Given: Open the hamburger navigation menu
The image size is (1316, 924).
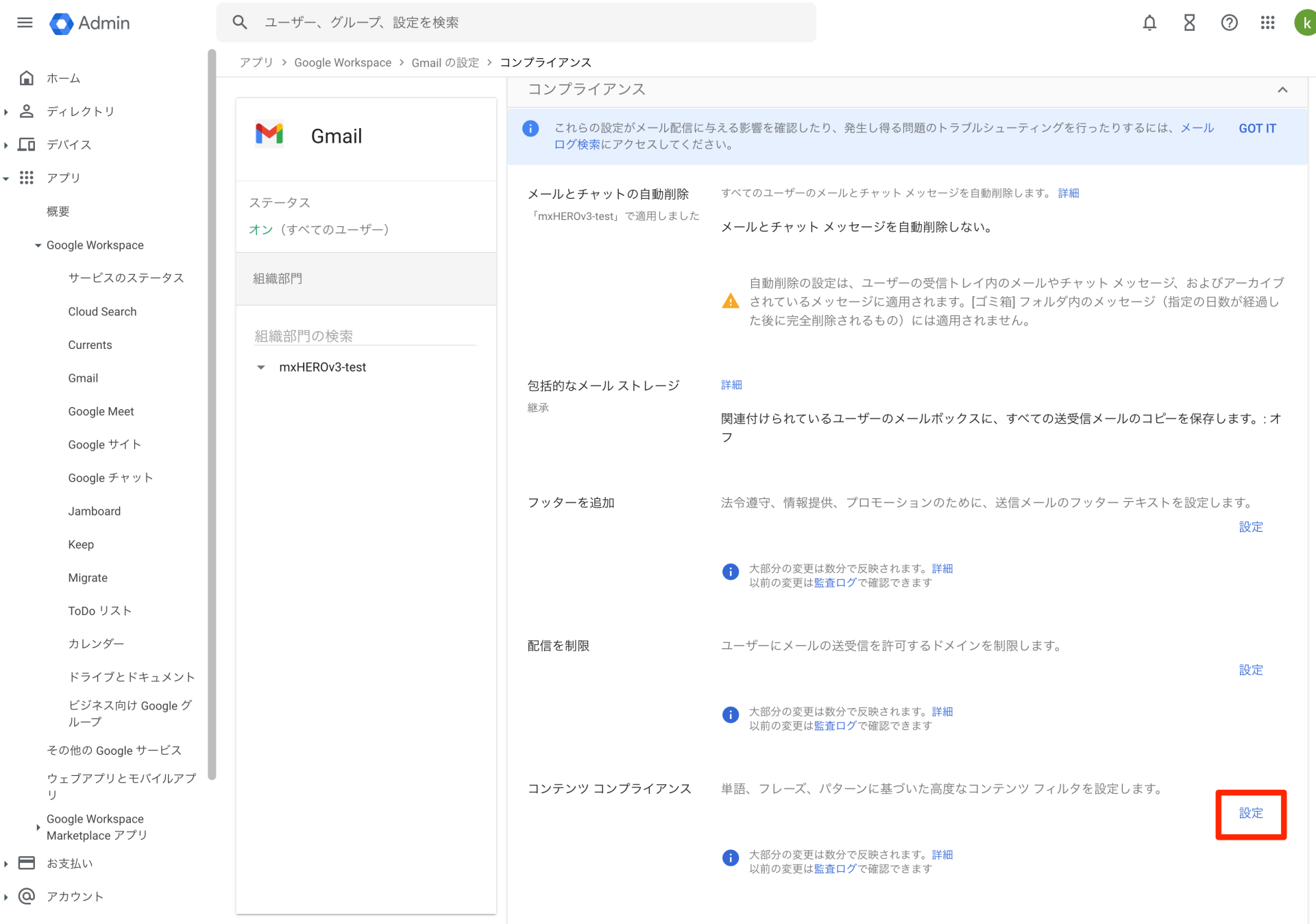Looking at the screenshot, I should click(25, 23).
